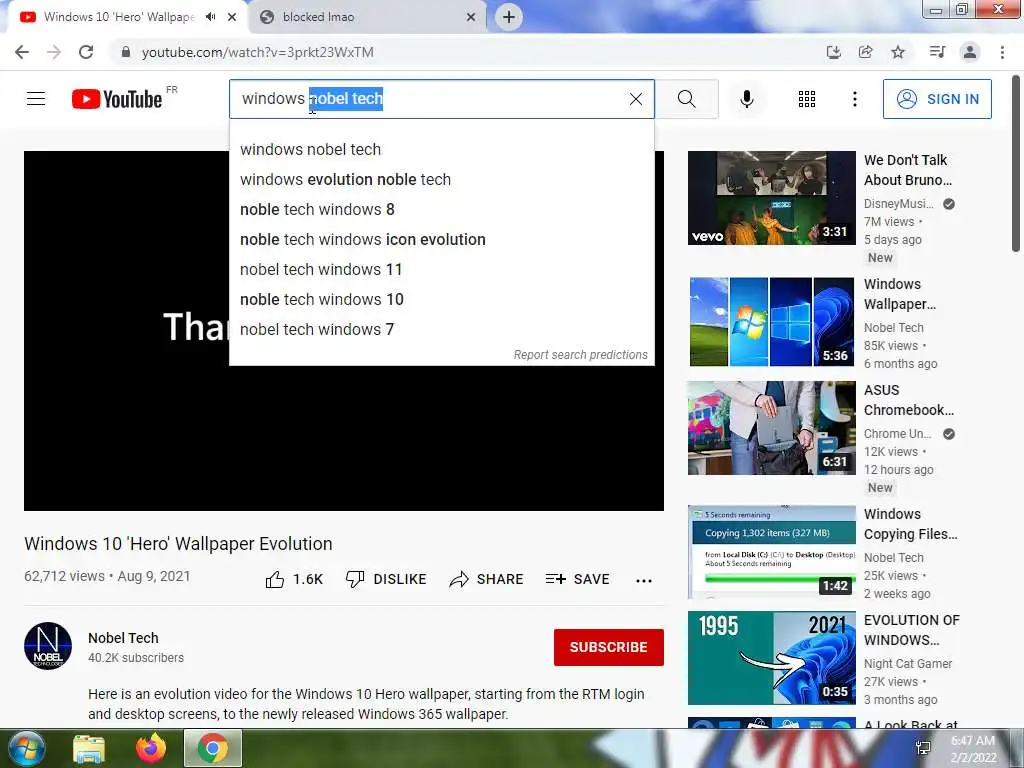Bookmark this page with the star

pos(898,52)
